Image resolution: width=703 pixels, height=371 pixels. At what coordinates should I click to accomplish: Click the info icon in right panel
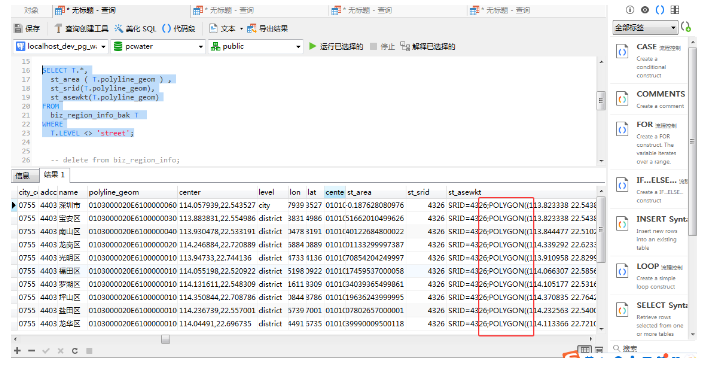click(630, 10)
